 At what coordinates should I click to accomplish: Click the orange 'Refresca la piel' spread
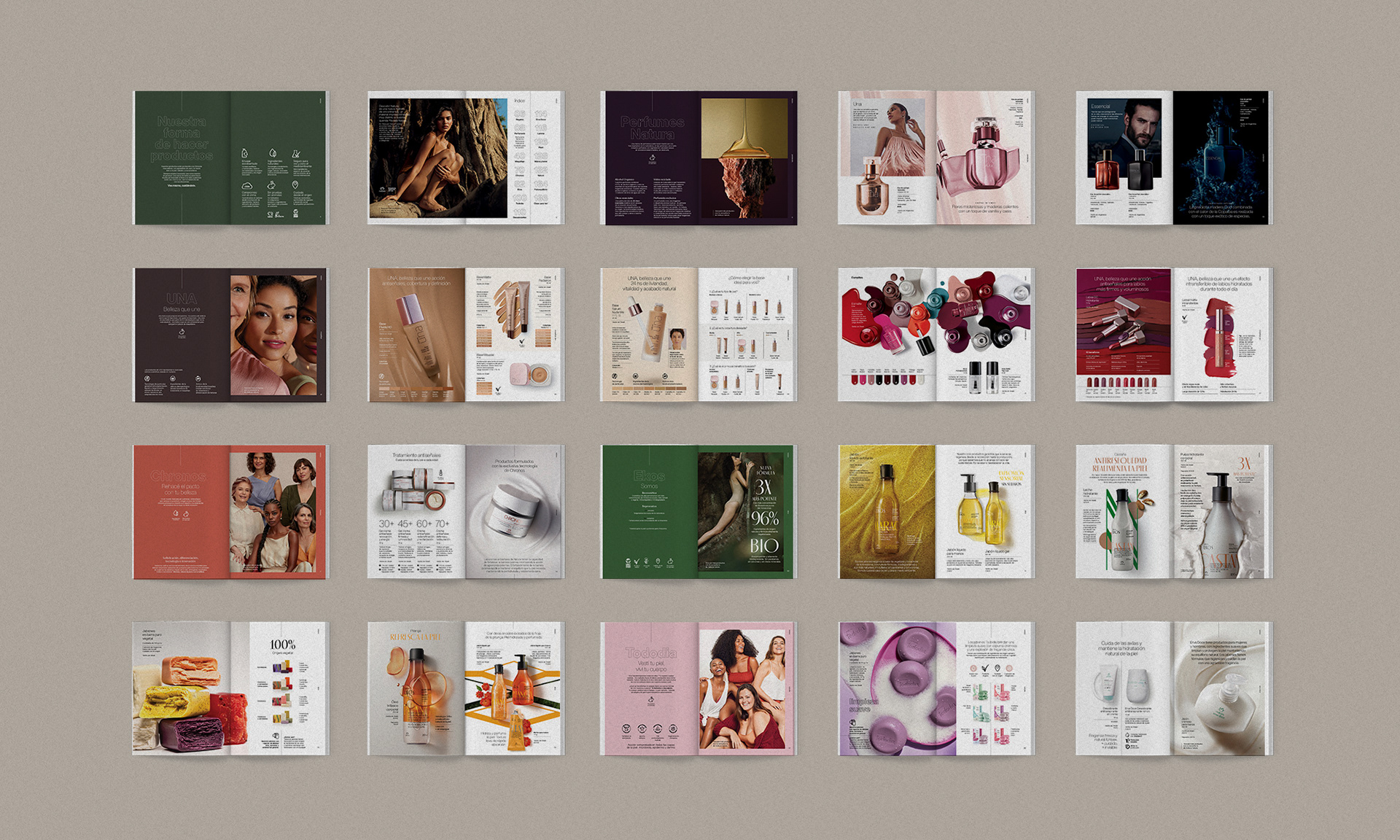(x=465, y=688)
